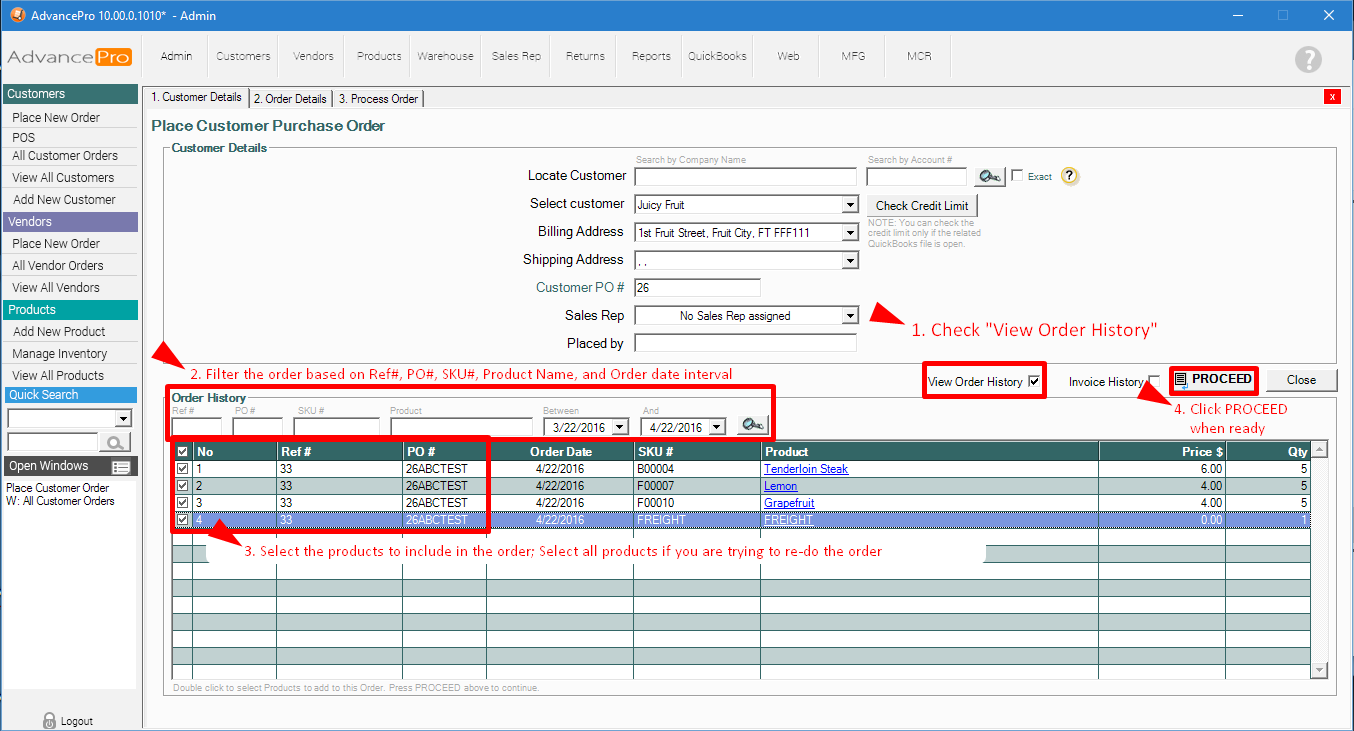Open the Grapefruit product link
This screenshot has width=1354, height=731.
pos(789,503)
